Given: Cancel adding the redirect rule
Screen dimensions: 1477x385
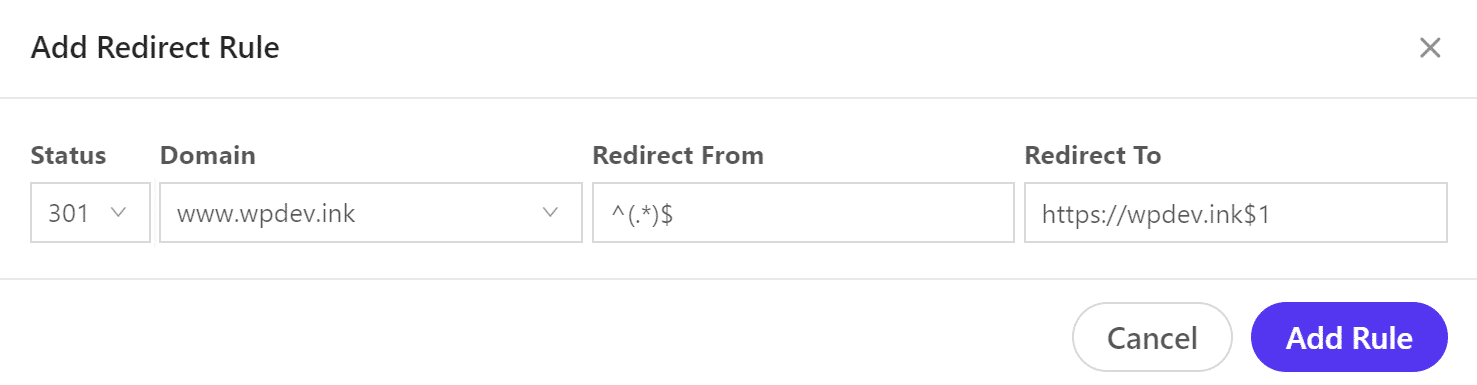Looking at the screenshot, I should (x=1152, y=338).
